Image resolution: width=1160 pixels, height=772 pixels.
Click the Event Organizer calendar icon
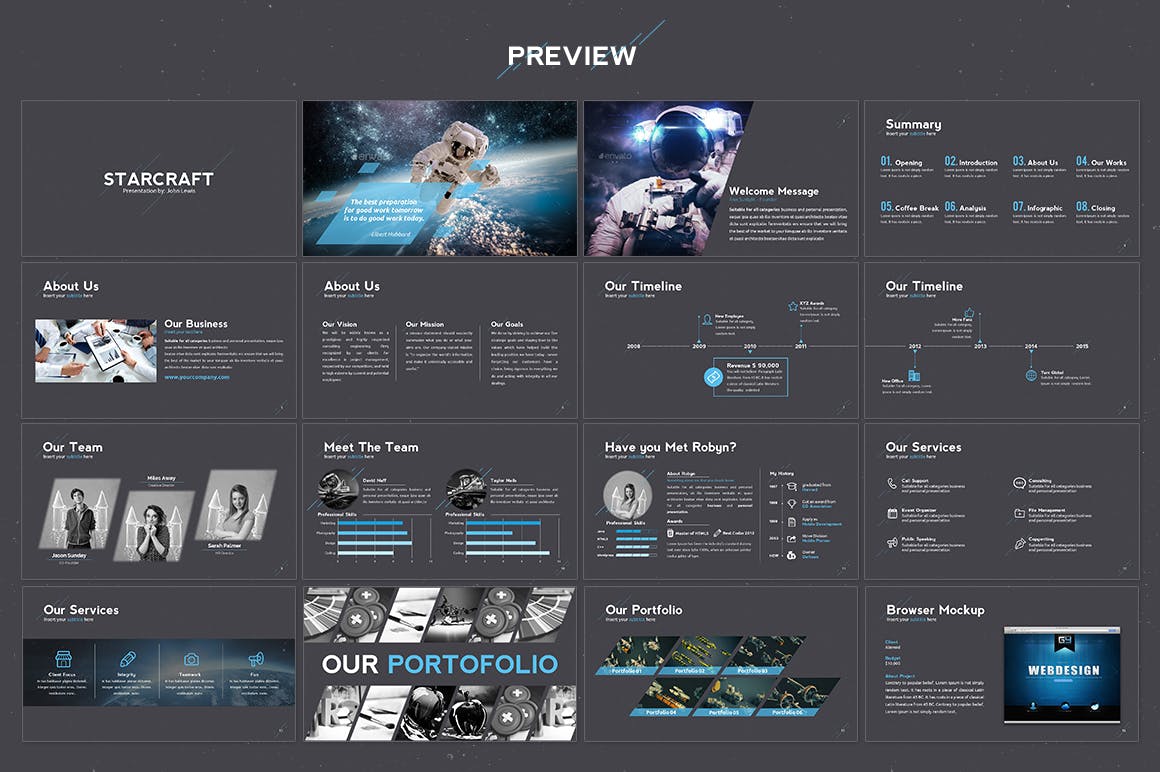click(892, 513)
